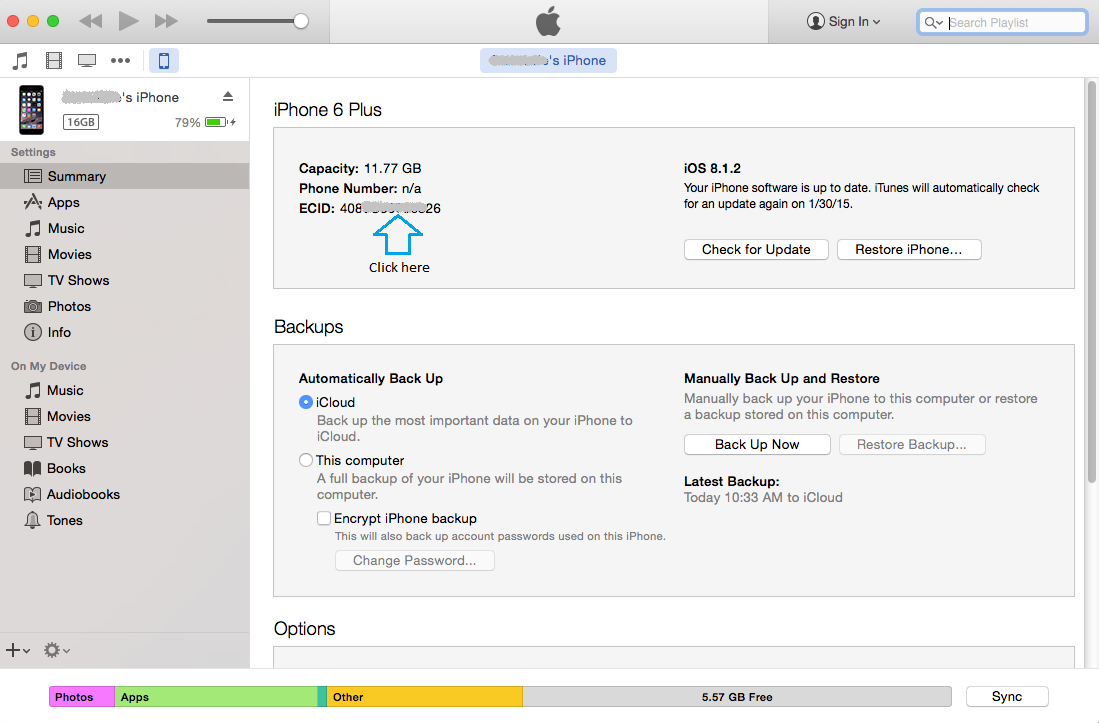Click the 16GB capacity badge
The width and height of the screenshot is (1099, 723).
click(81, 122)
